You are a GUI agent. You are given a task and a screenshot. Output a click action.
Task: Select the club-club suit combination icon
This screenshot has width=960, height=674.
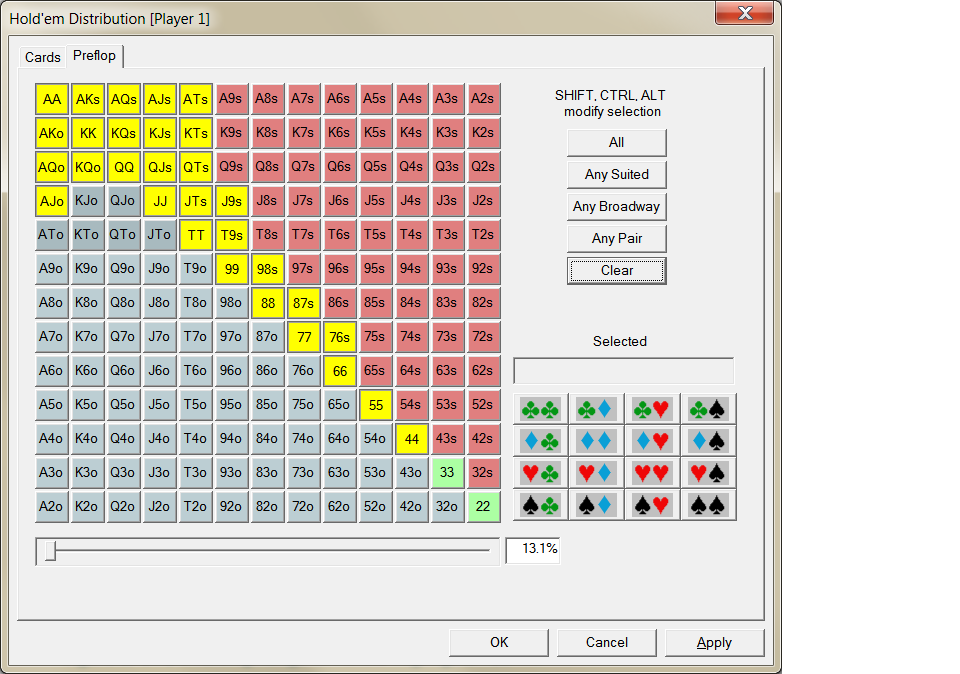[x=540, y=409]
